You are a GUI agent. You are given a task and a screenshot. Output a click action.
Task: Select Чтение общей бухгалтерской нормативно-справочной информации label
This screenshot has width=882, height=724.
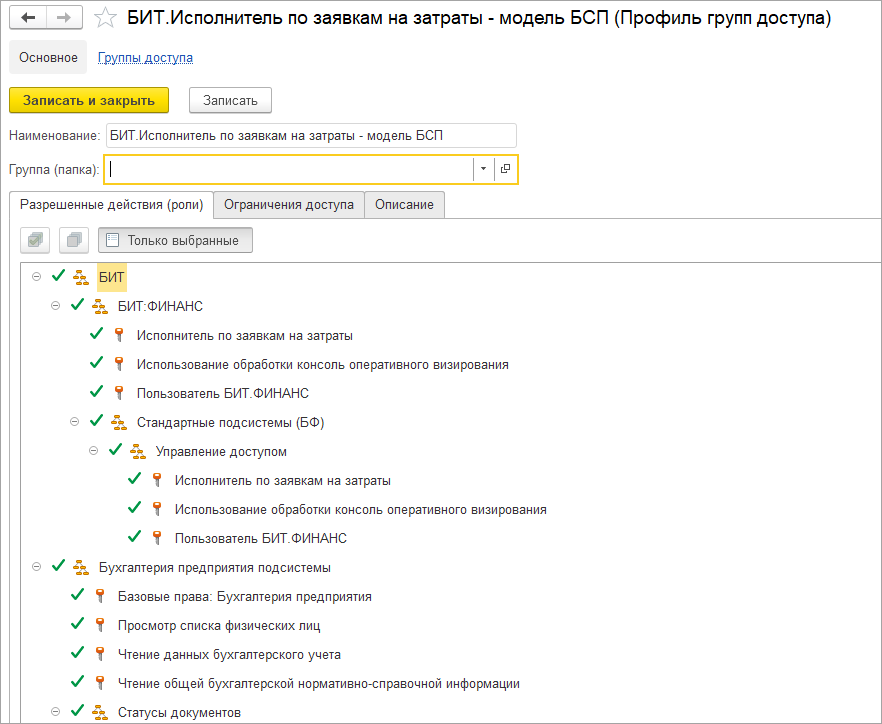[x=319, y=683]
